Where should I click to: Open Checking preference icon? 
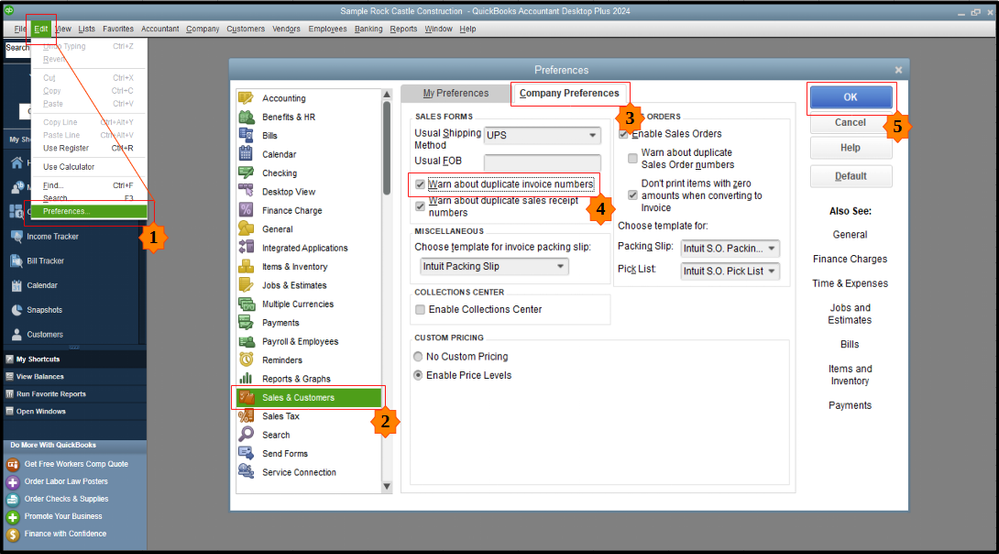[246, 173]
